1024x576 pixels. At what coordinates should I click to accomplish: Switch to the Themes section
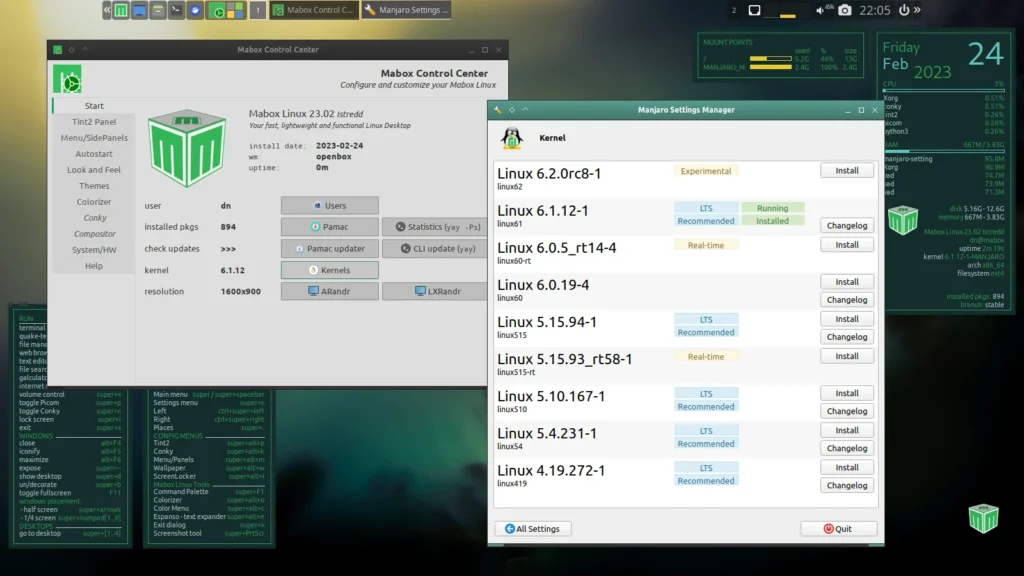point(94,185)
